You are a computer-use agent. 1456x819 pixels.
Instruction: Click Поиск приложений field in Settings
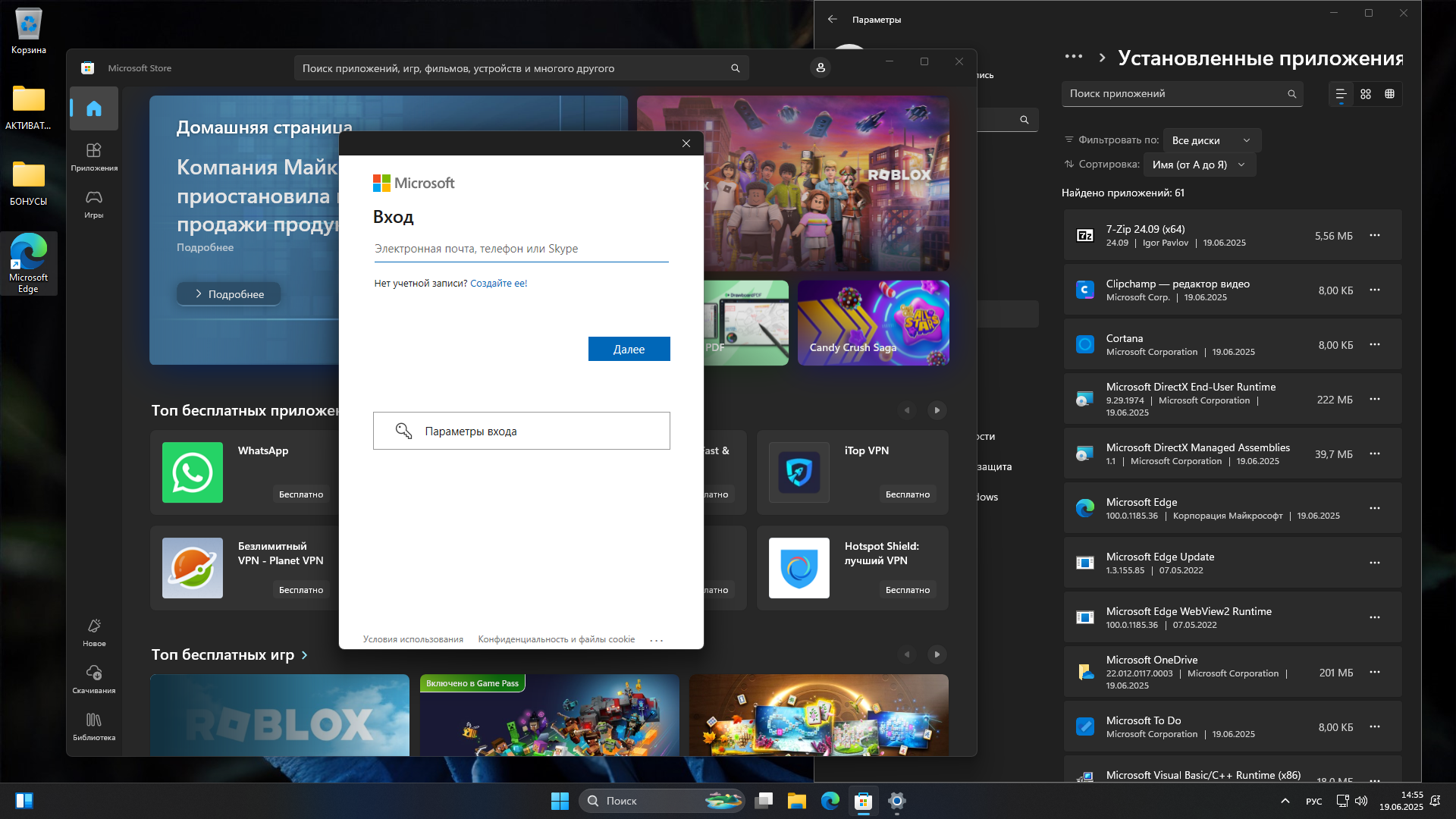[x=1182, y=94]
